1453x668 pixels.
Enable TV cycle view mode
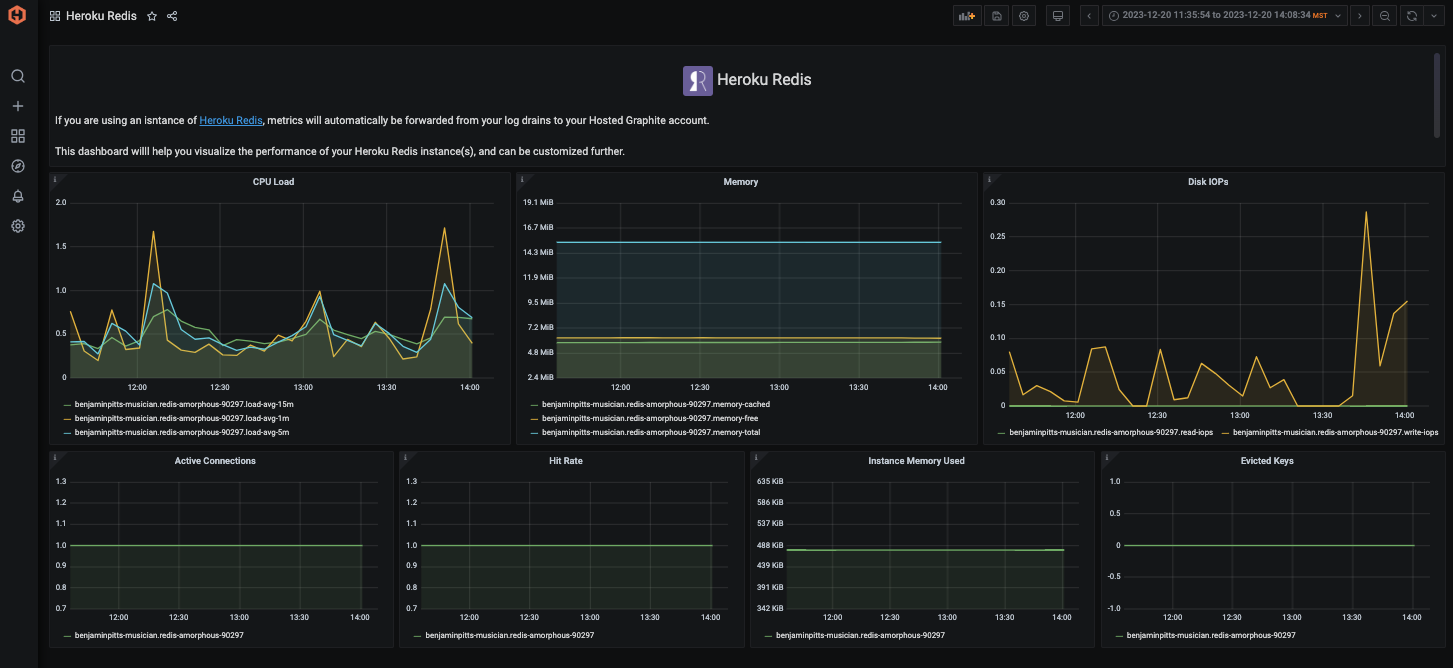pyautogui.click(x=1057, y=15)
